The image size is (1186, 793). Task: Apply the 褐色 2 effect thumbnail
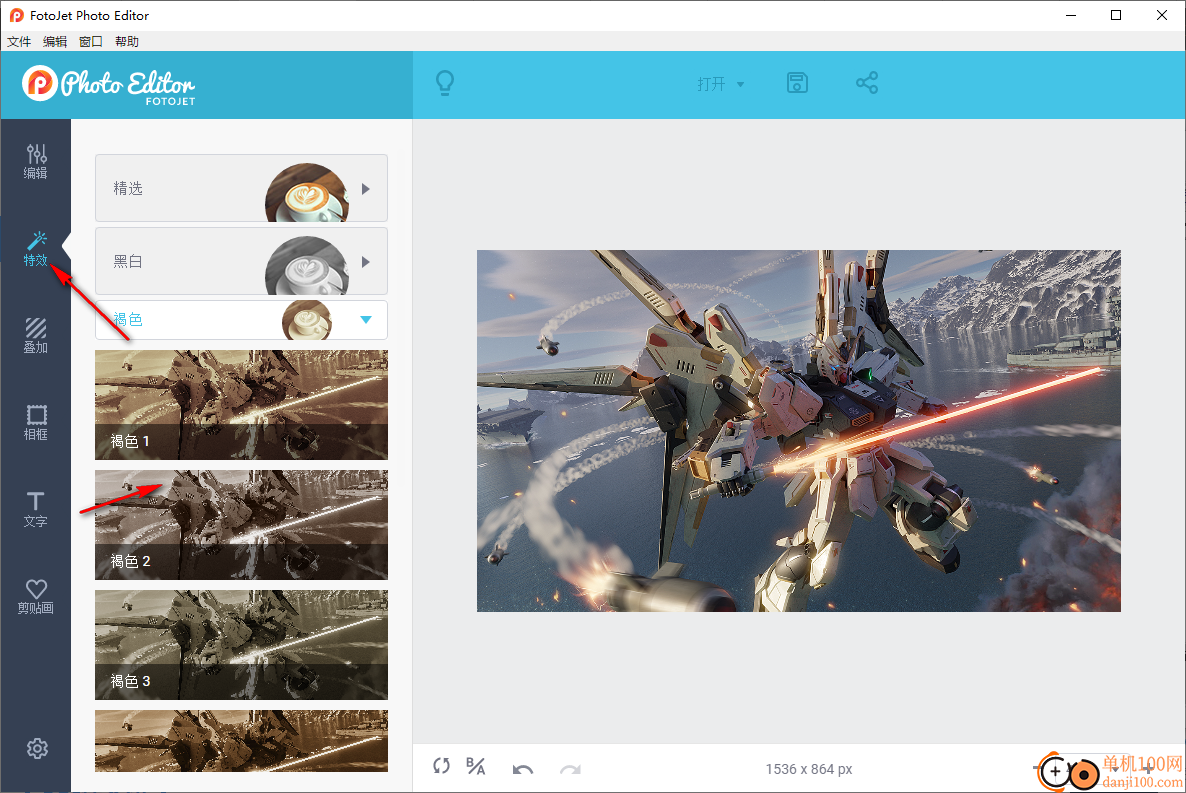pyautogui.click(x=241, y=525)
